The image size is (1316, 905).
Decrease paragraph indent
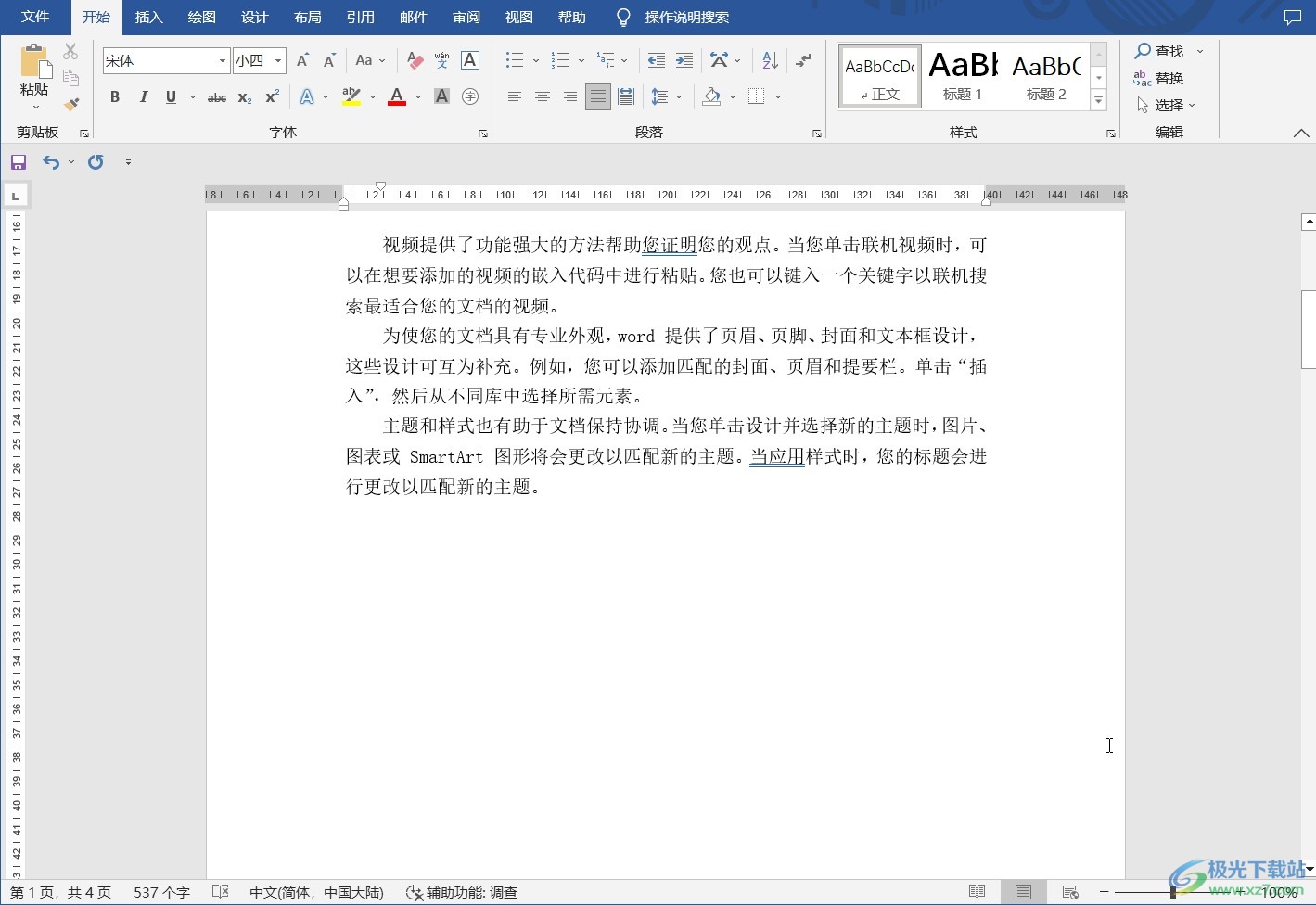656,60
